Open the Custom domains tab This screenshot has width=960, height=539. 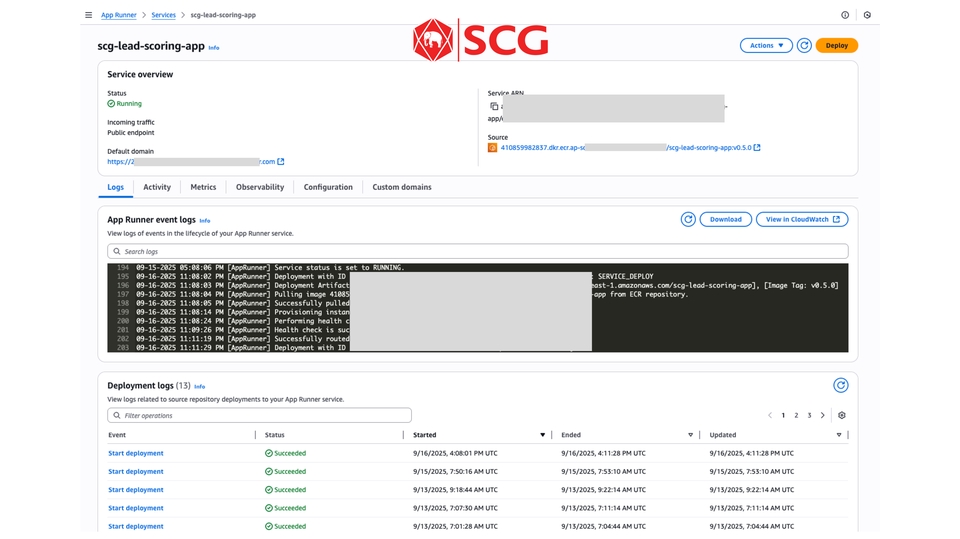click(401, 187)
